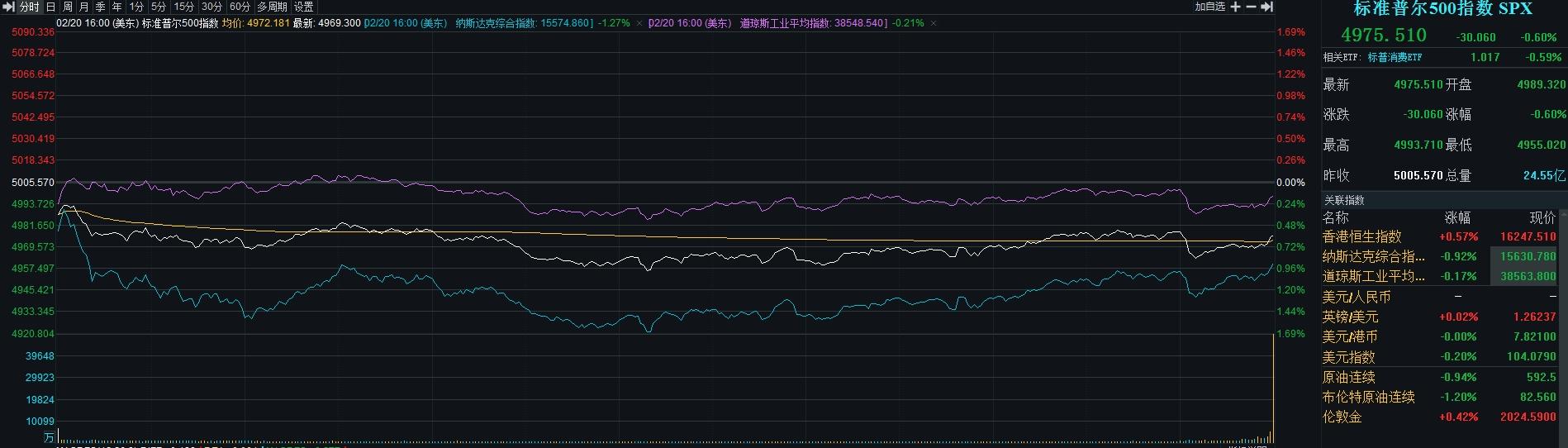Open the 设置 settings menu
Image resolution: width=1568 pixels, height=448 pixels.
point(304,7)
